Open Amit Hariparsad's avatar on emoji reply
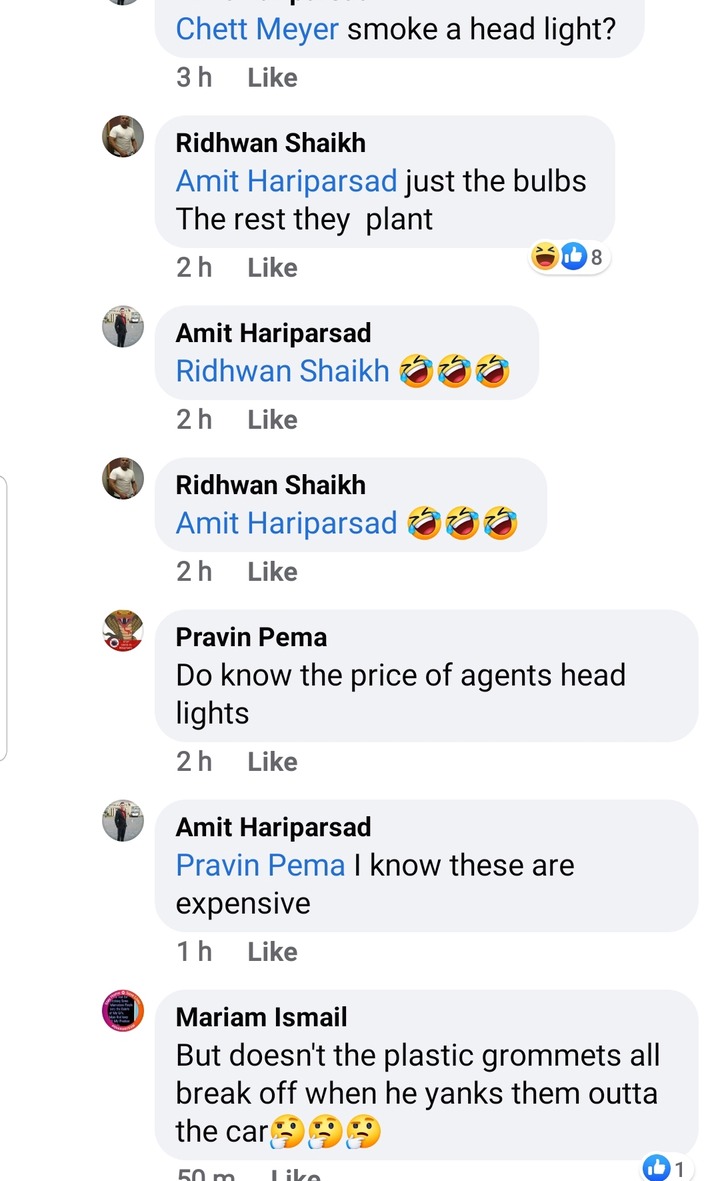 [x=123, y=326]
